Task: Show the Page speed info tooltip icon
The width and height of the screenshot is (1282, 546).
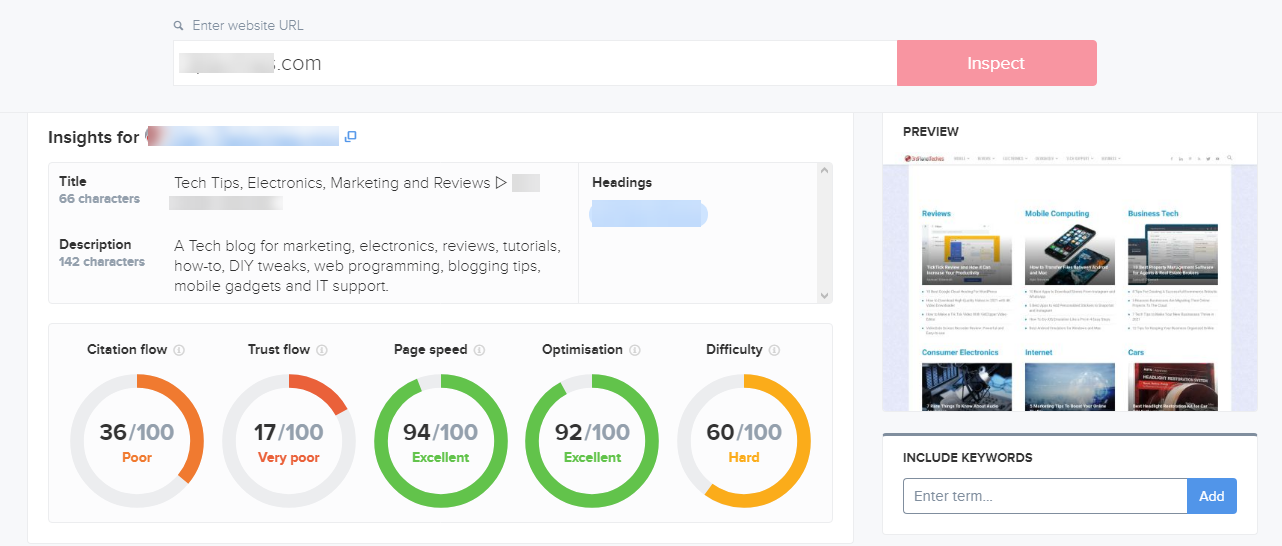Action: click(x=479, y=350)
